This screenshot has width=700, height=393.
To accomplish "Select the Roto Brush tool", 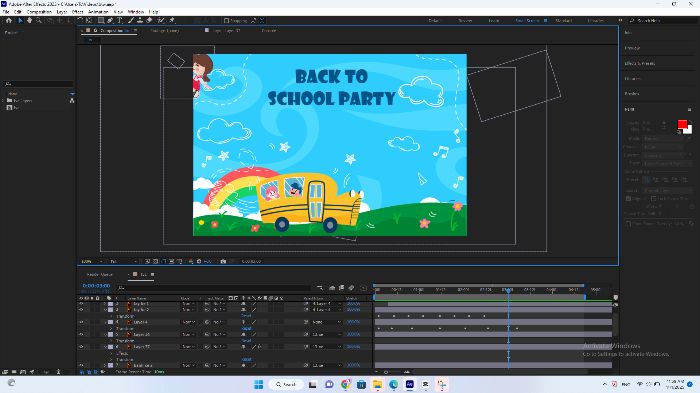I will point(161,21).
